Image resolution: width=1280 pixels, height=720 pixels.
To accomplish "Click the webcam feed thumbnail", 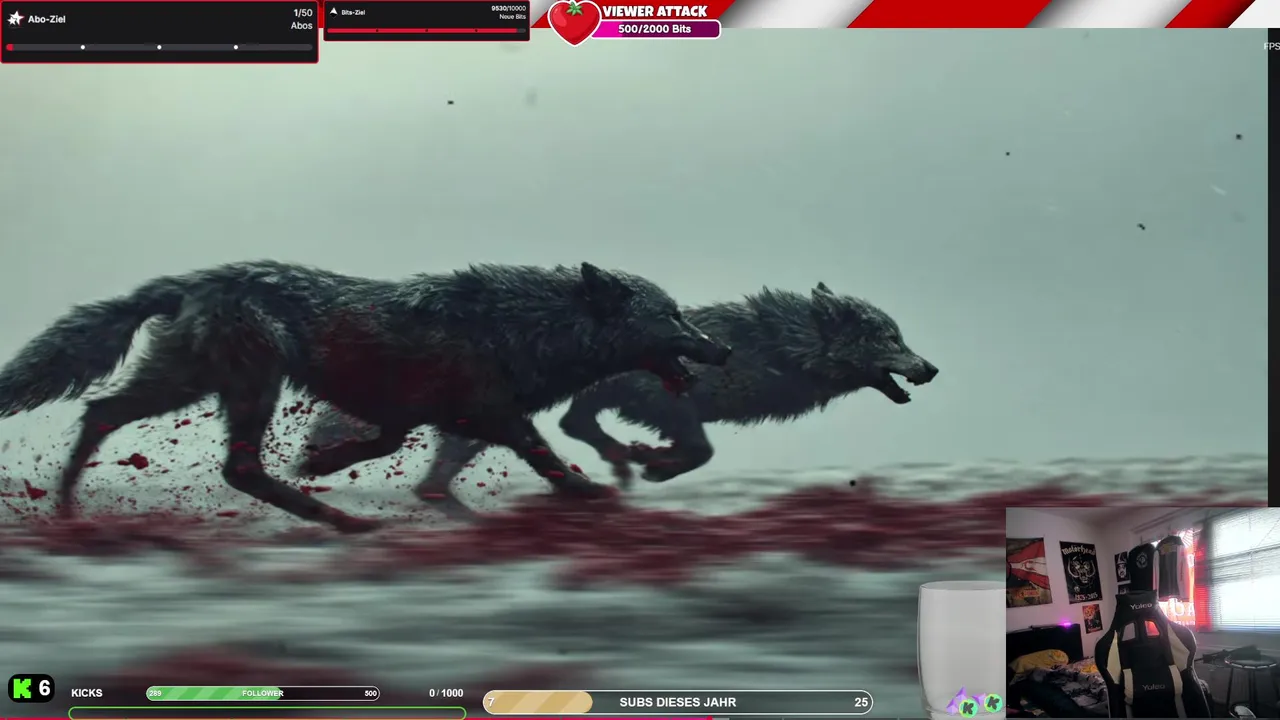I will coord(1143,613).
